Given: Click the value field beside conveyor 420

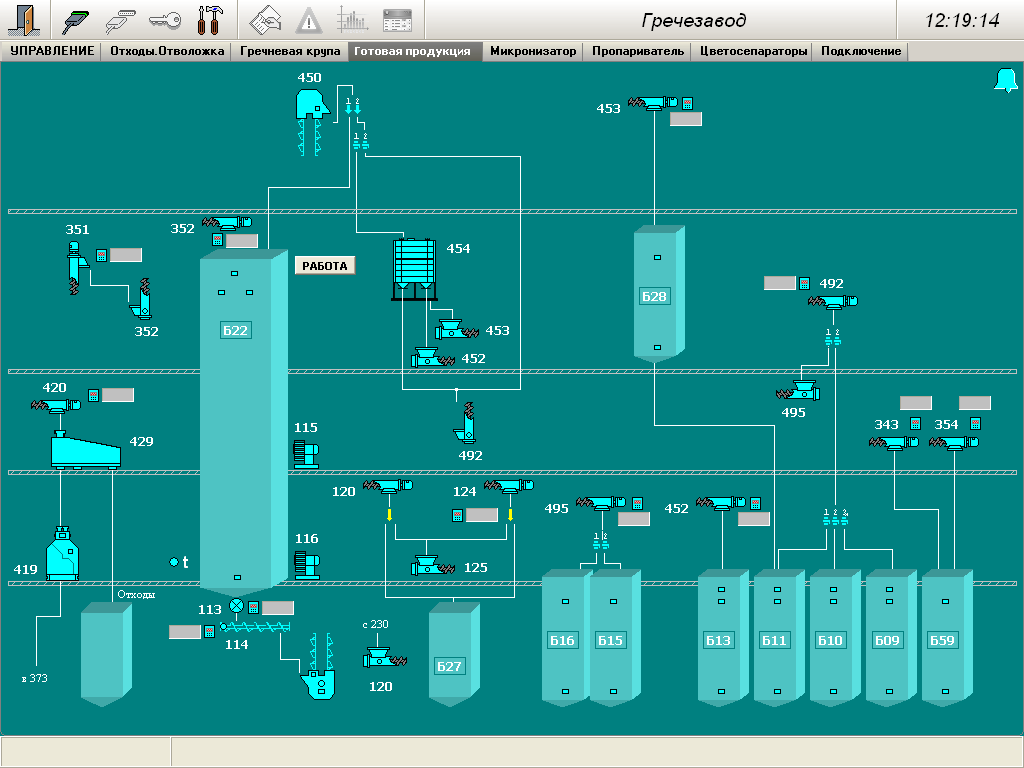Looking at the screenshot, I should (x=117, y=395).
